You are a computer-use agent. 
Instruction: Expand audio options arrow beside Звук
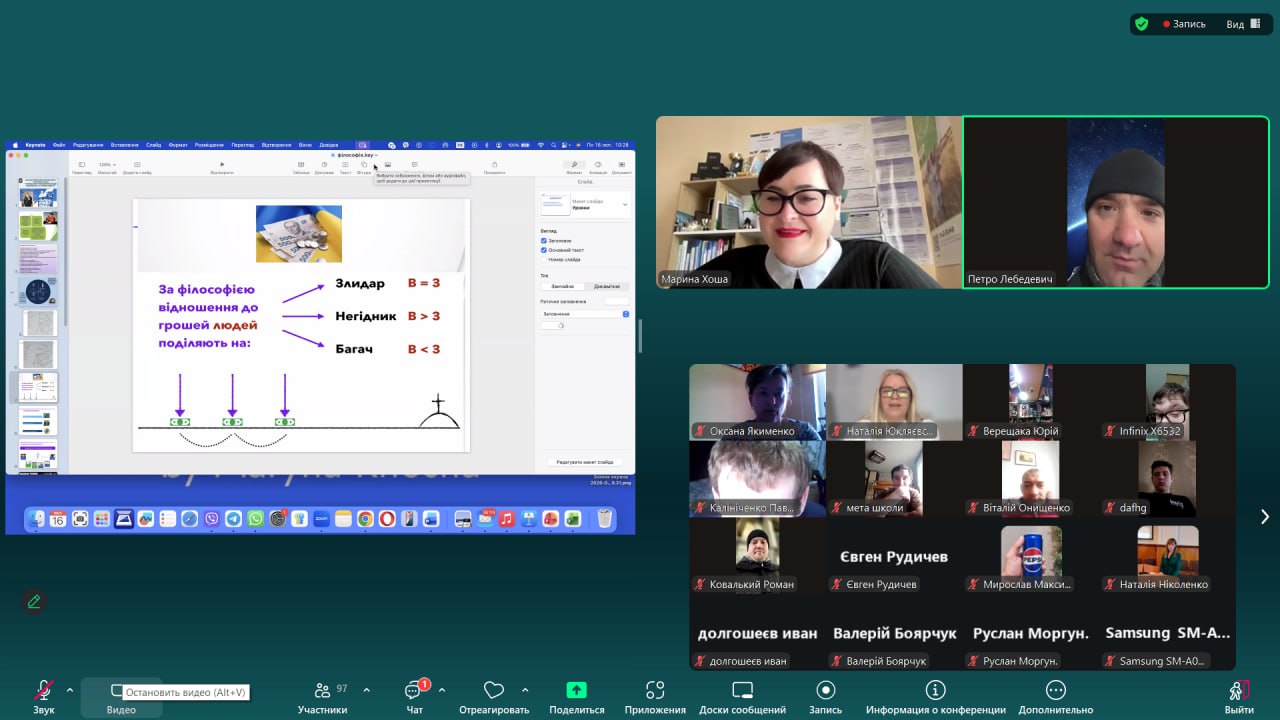[70, 690]
